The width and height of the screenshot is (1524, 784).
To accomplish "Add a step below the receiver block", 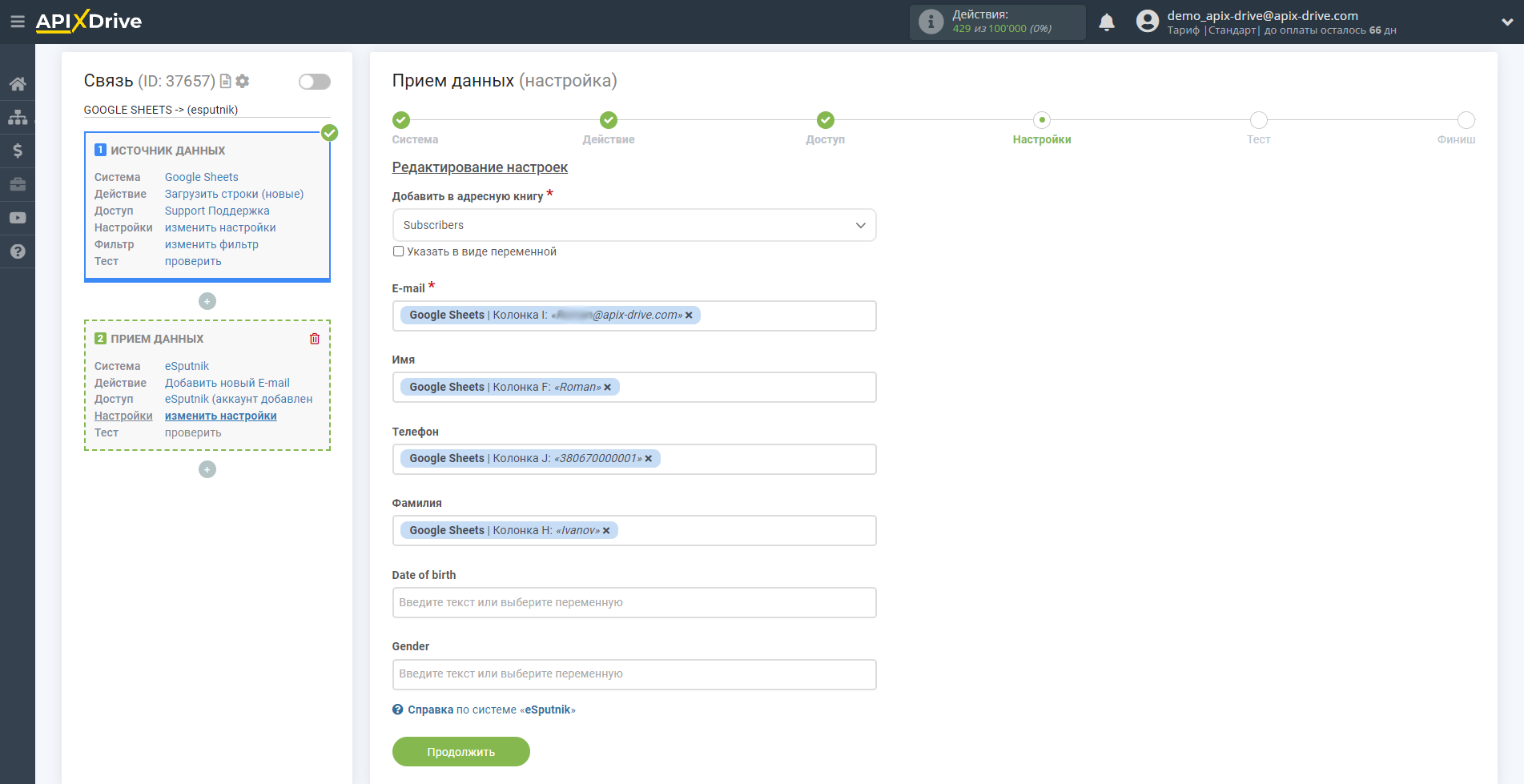I will pos(207,469).
